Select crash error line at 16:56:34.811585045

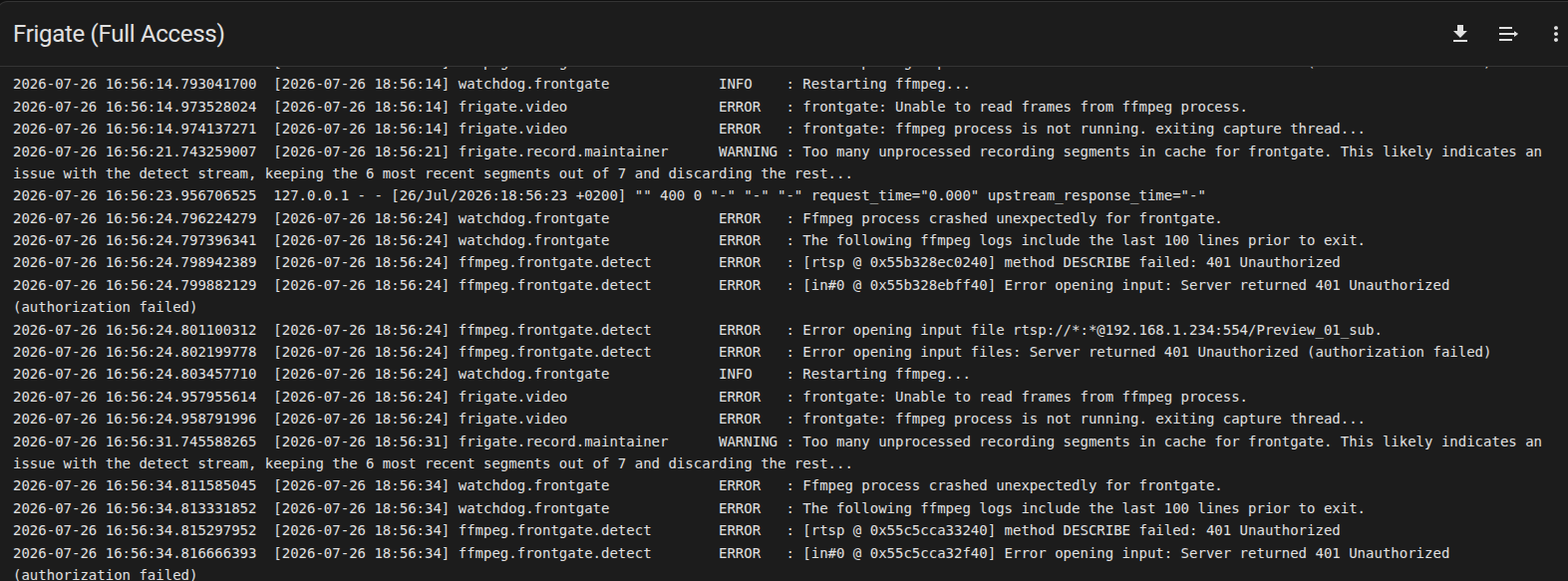point(617,485)
